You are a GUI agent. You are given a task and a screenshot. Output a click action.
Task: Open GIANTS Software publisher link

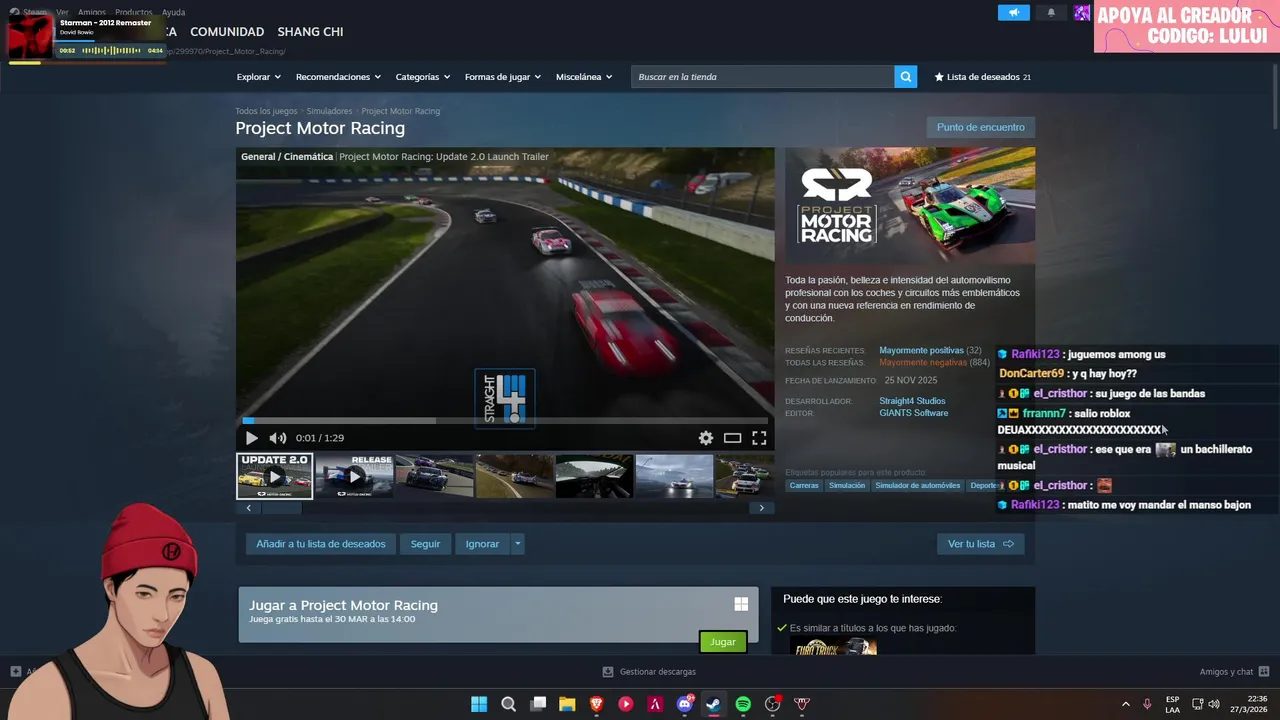[x=913, y=413]
